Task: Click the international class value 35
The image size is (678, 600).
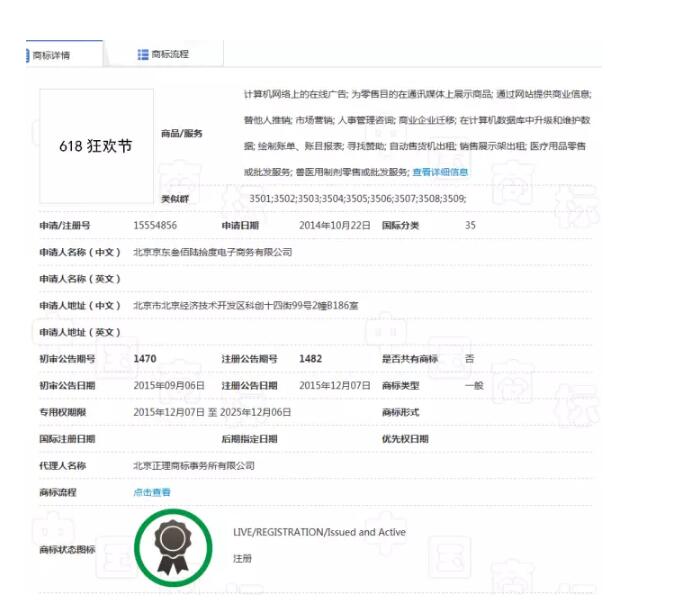Action: [x=470, y=226]
